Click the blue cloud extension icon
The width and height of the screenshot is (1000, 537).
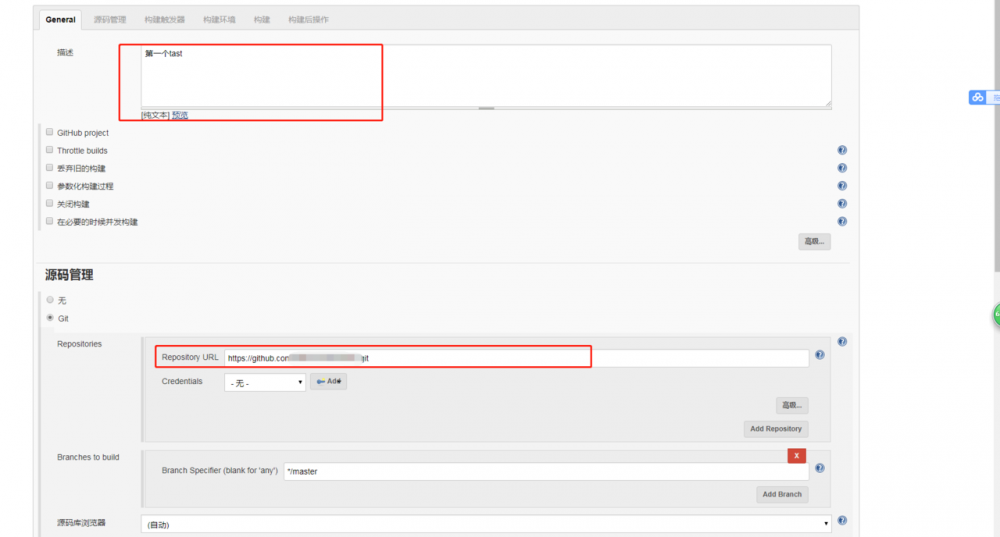977,98
